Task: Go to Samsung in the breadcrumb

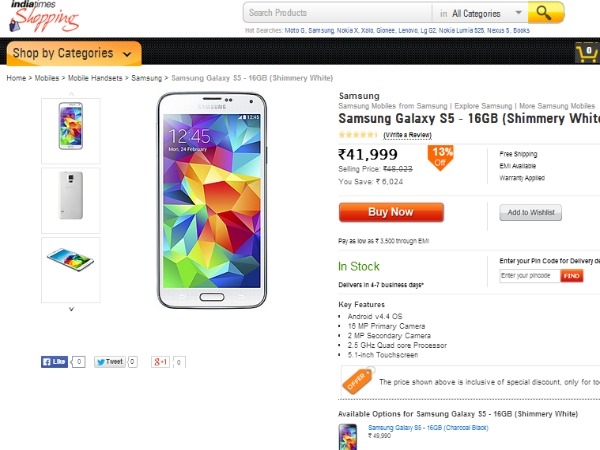Action: pos(147,78)
